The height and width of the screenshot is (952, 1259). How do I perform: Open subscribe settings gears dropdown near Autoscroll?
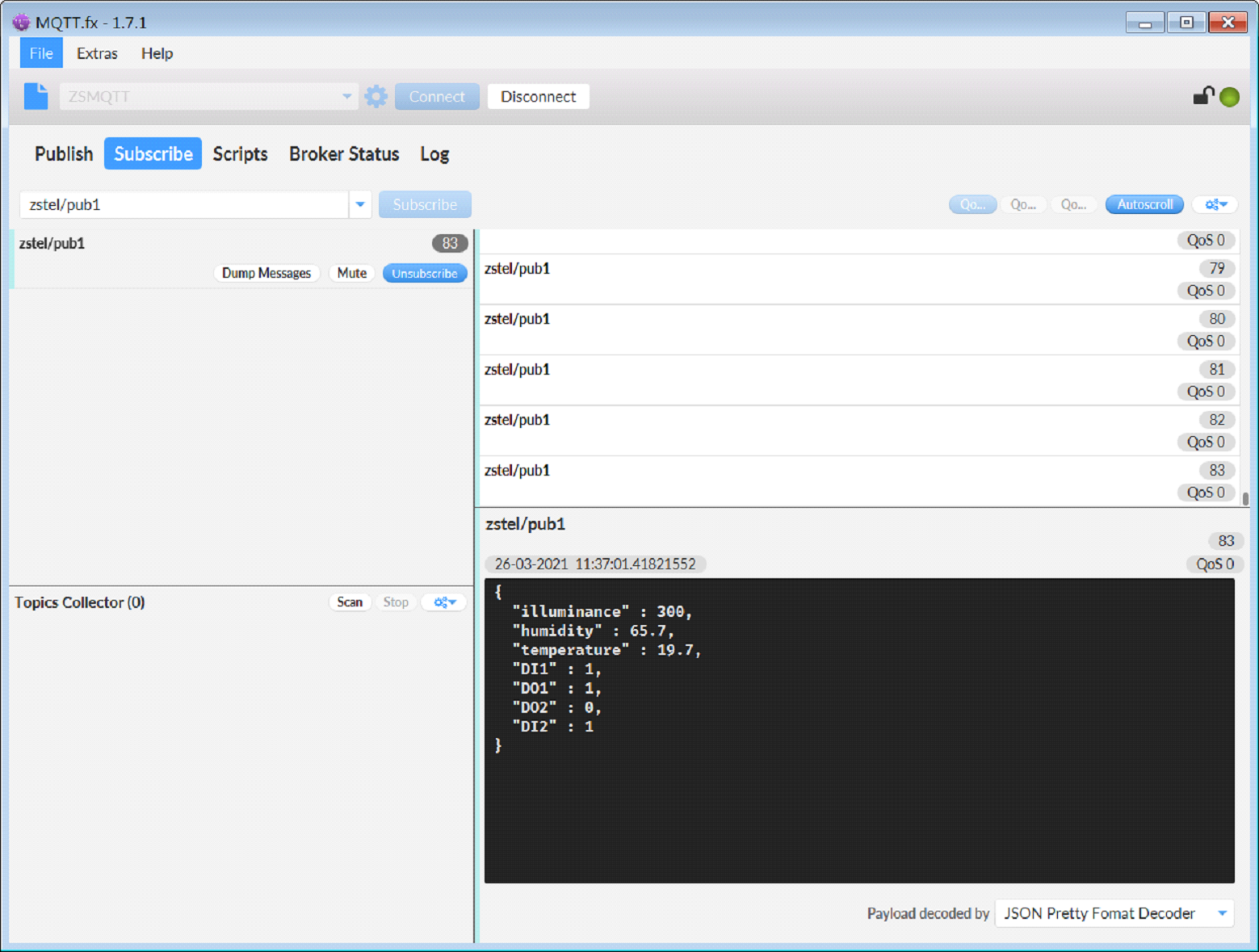pos(1215,204)
